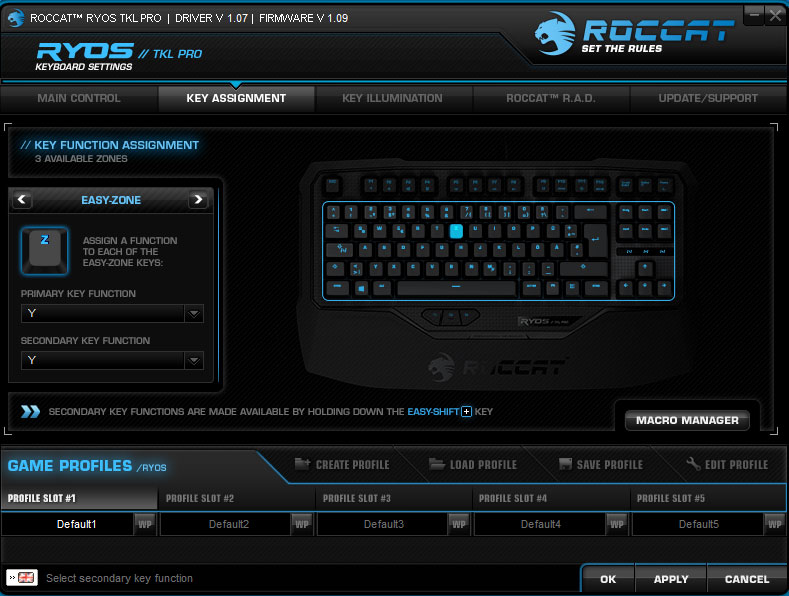Toggle the WP button for Default1 profile
The image size is (789, 596).
[x=145, y=524]
